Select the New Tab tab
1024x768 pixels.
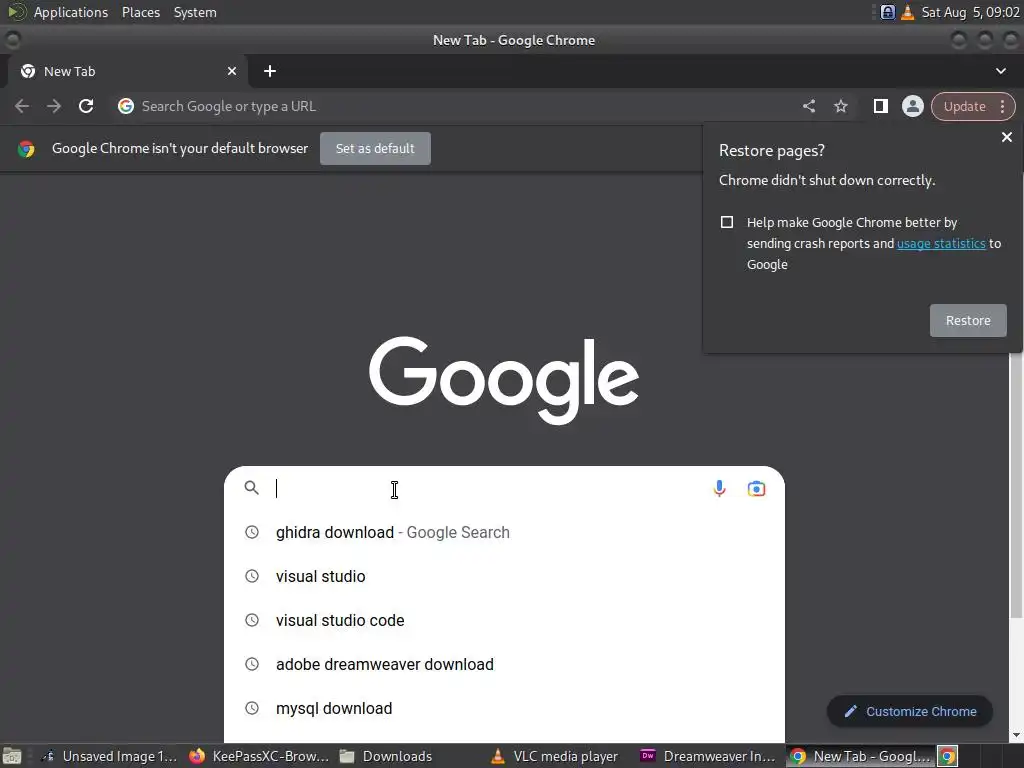pyautogui.click(x=127, y=71)
